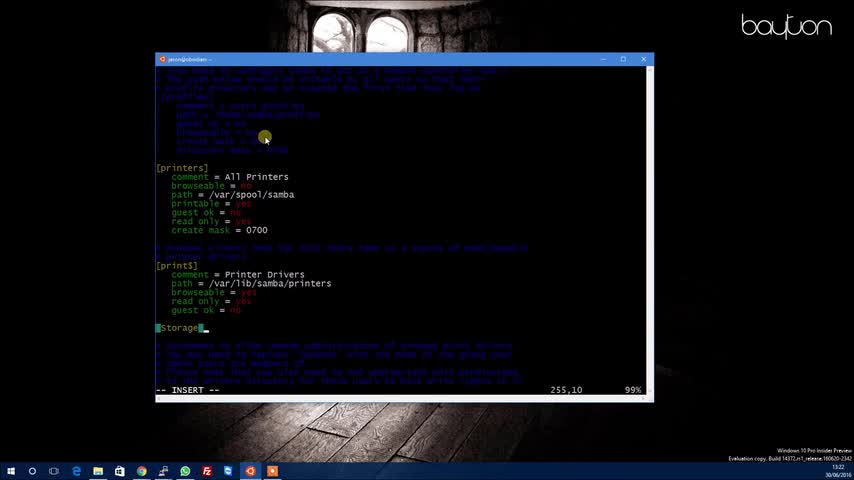Image resolution: width=854 pixels, height=480 pixels.
Task: Click 'read only = yes' under [printers]
Action: (211, 221)
